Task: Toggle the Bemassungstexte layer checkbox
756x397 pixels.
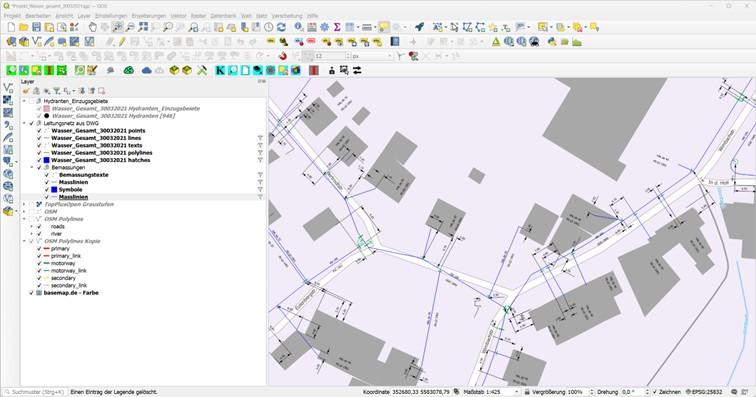Action: pos(47,175)
